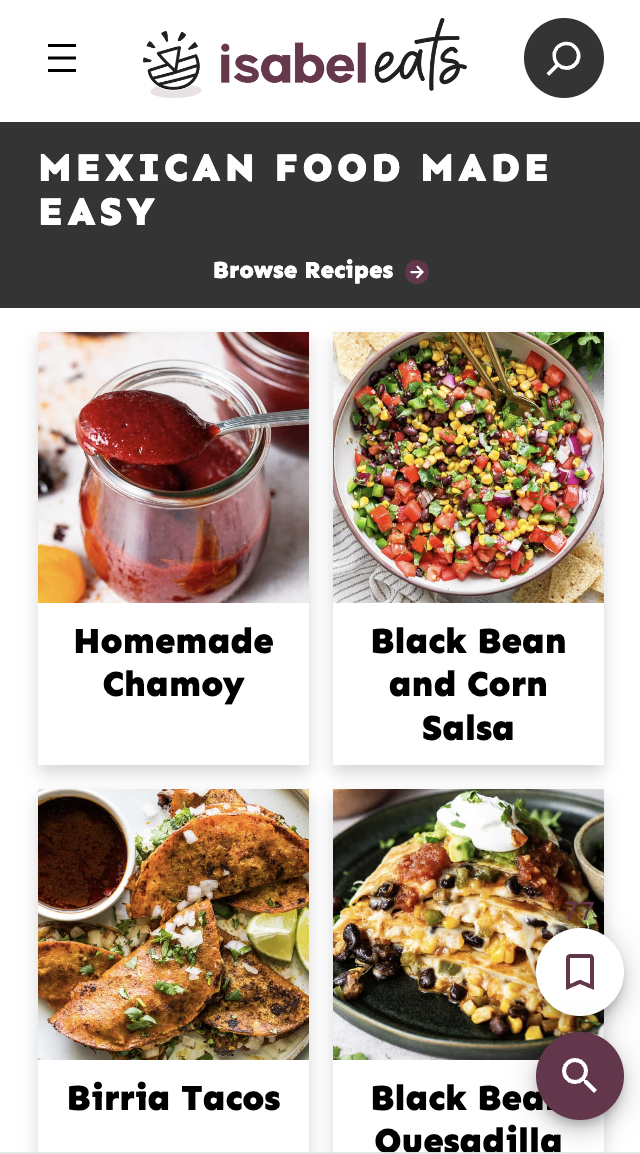Click the isabel eats wordmark text
640x1154 pixels.
coord(343,59)
